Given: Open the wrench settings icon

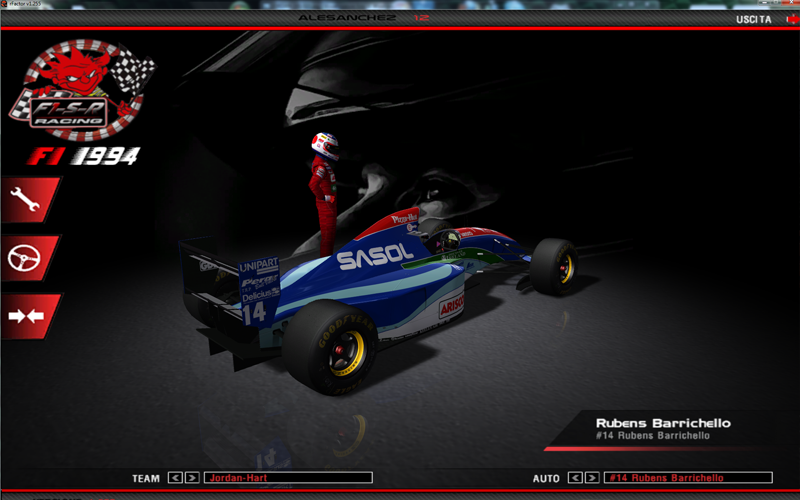Looking at the screenshot, I should [26, 200].
